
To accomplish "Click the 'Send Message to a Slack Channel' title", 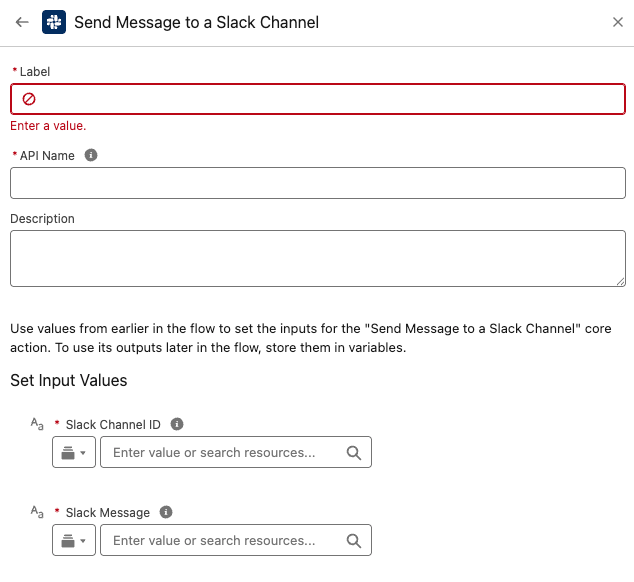I will 197,22.
